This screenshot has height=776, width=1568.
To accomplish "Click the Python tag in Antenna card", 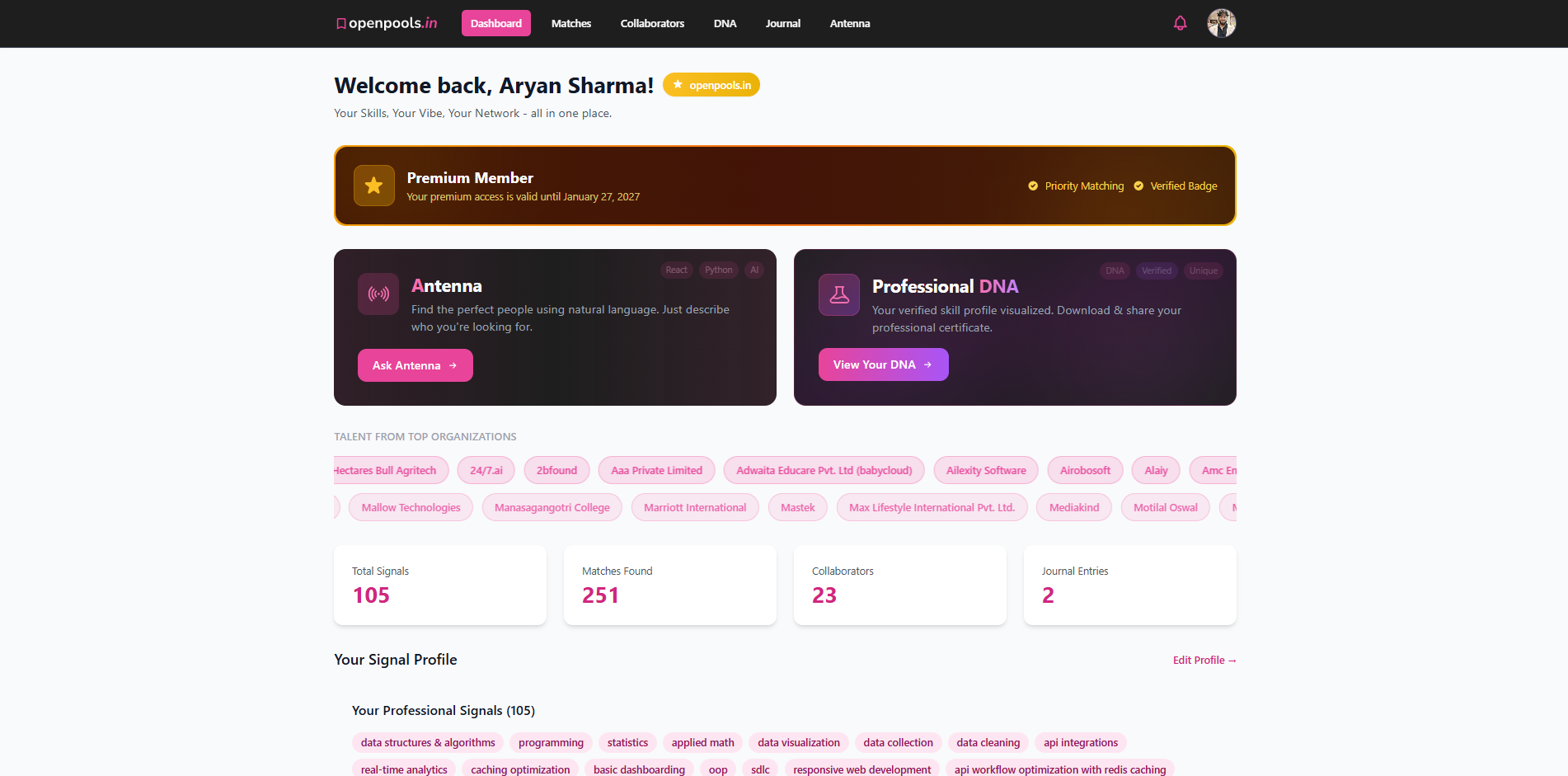I will pos(719,270).
